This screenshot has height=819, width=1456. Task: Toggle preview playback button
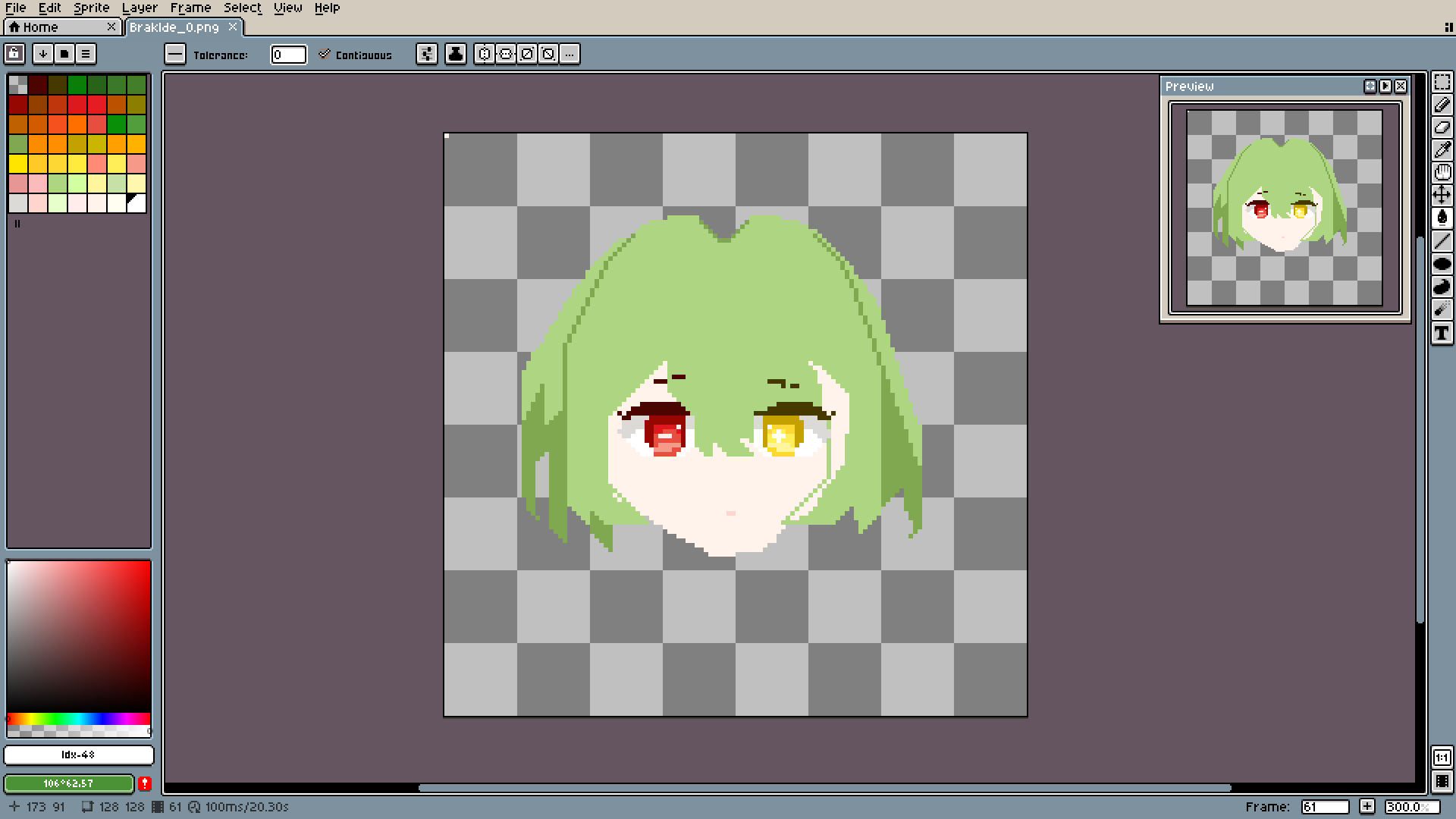tap(1385, 86)
